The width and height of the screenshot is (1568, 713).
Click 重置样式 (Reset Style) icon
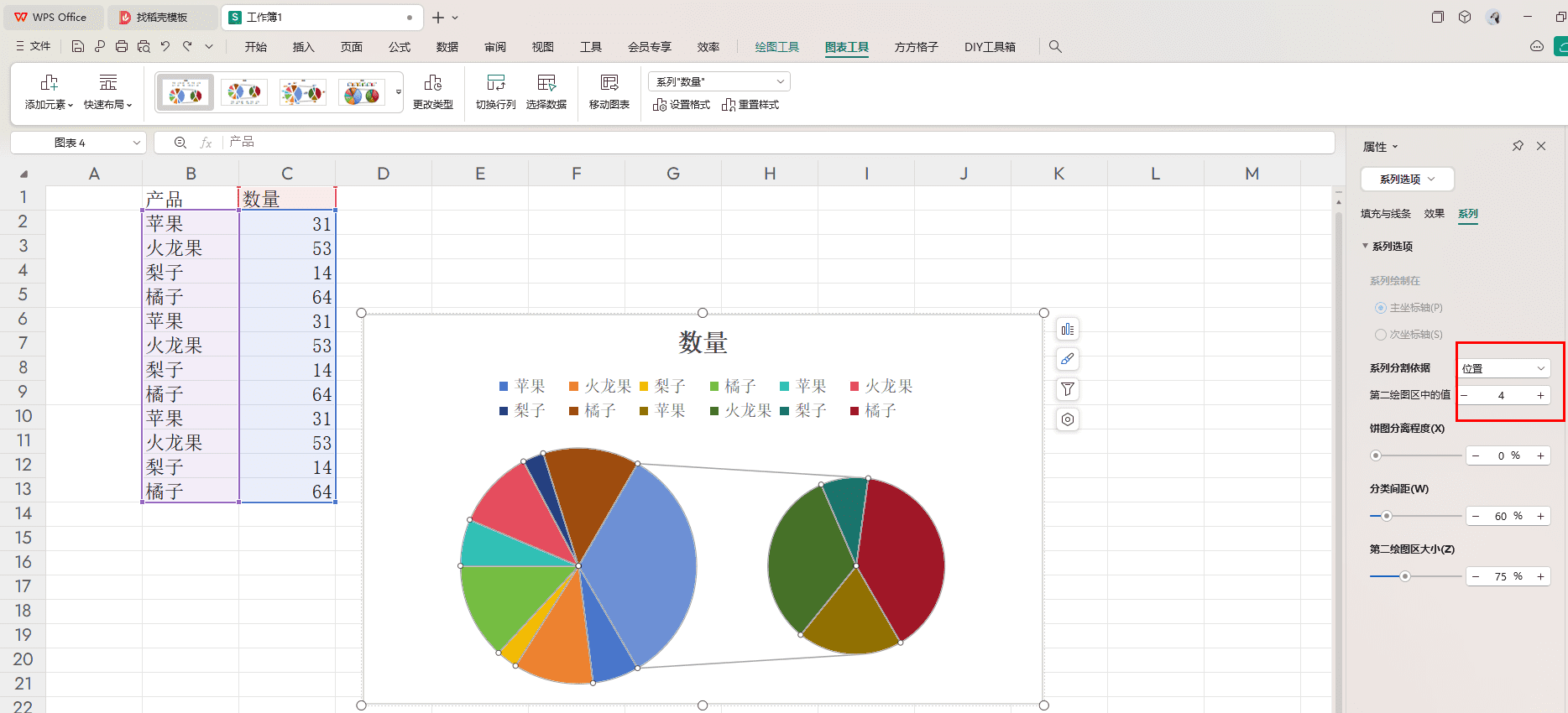[729, 105]
